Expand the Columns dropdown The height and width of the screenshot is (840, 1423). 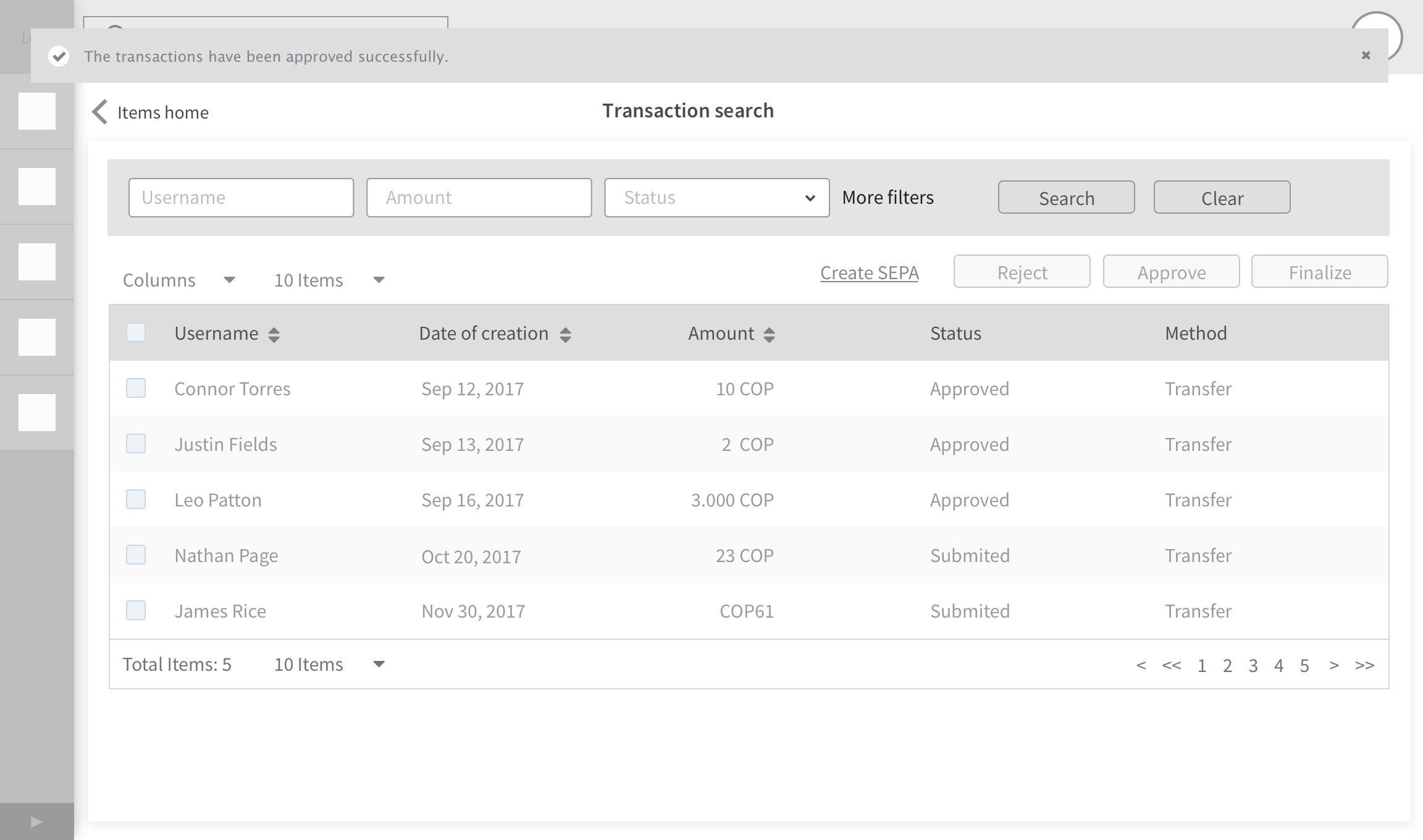[x=179, y=280]
